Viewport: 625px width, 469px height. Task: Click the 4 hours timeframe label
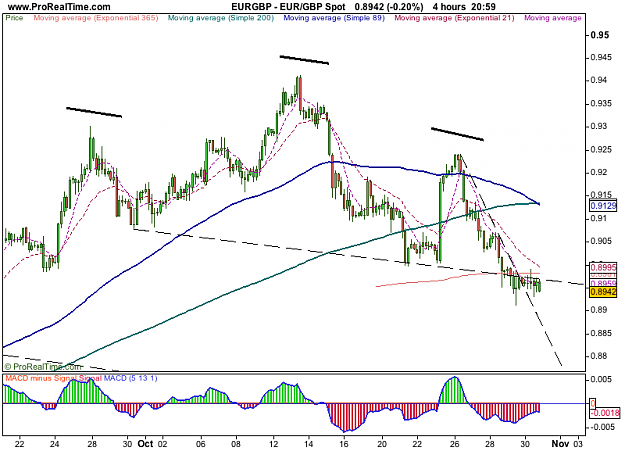coord(449,7)
